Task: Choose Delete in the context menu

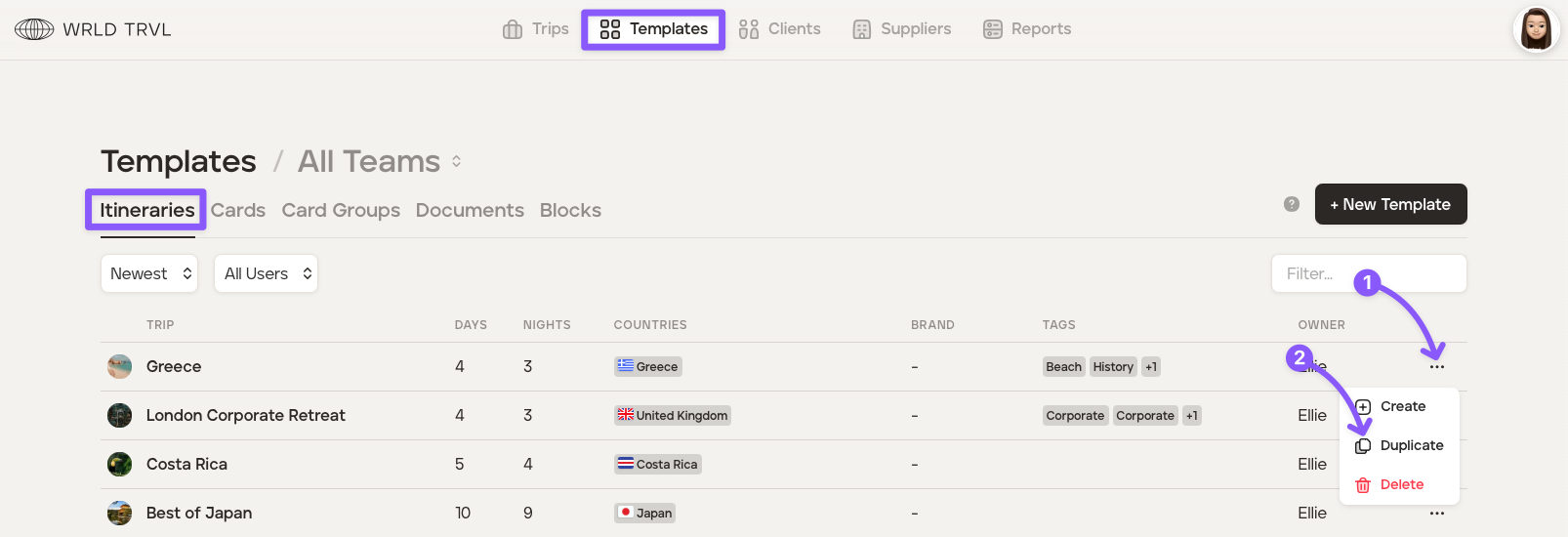Action: tap(1401, 484)
